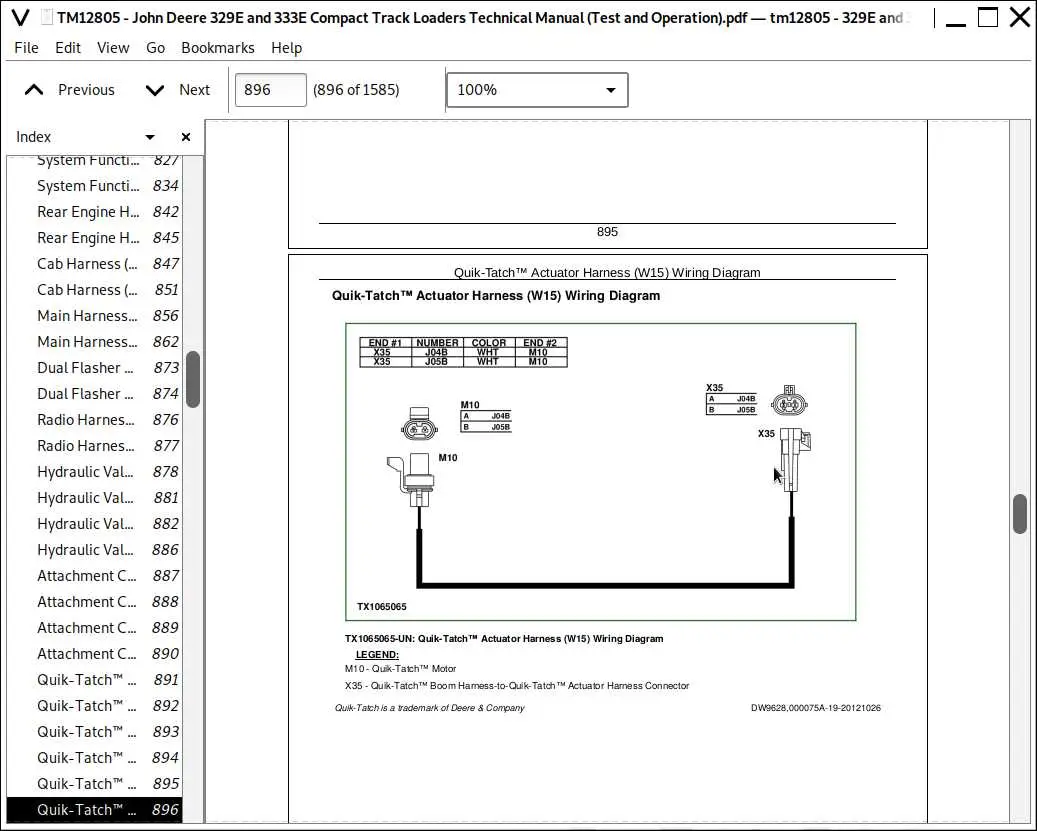
Task: Select index entry Quik-Tatch page 891
Action: click(x=94, y=680)
